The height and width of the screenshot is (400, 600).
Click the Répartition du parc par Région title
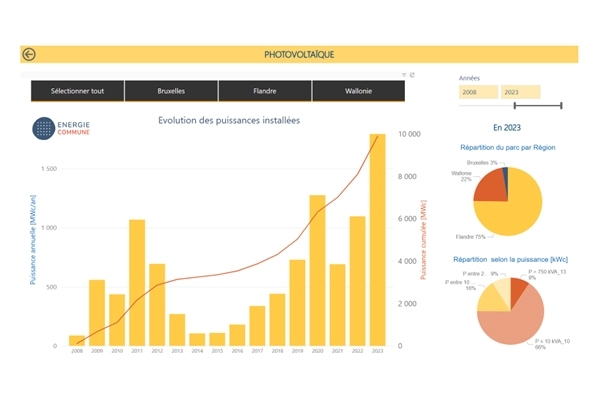(x=508, y=147)
